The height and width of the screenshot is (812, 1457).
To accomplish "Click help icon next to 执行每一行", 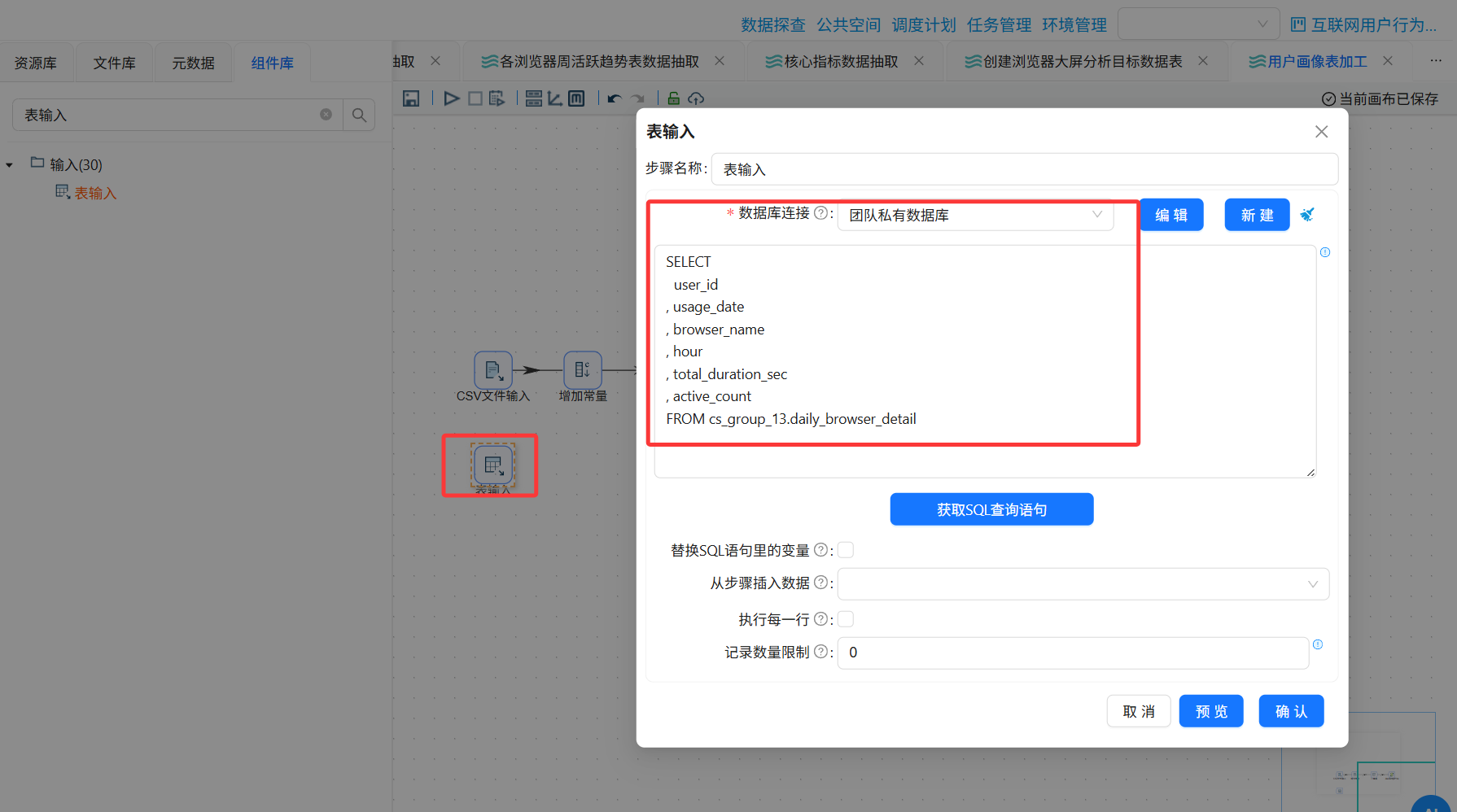I will [820, 619].
